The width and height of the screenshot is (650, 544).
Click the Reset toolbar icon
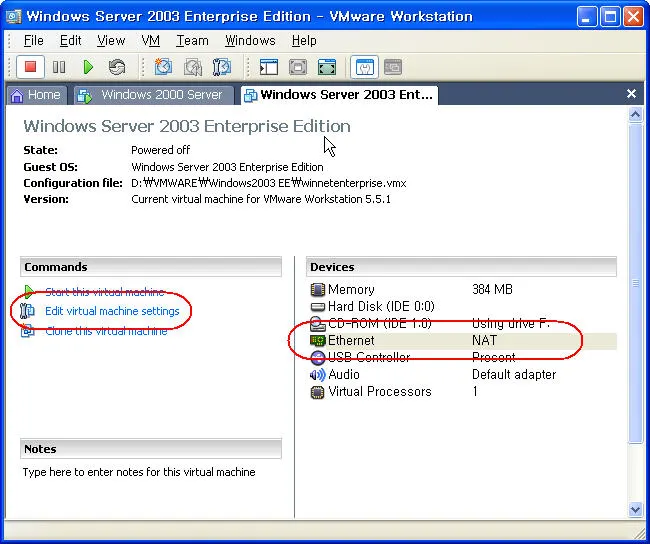click(x=117, y=67)
